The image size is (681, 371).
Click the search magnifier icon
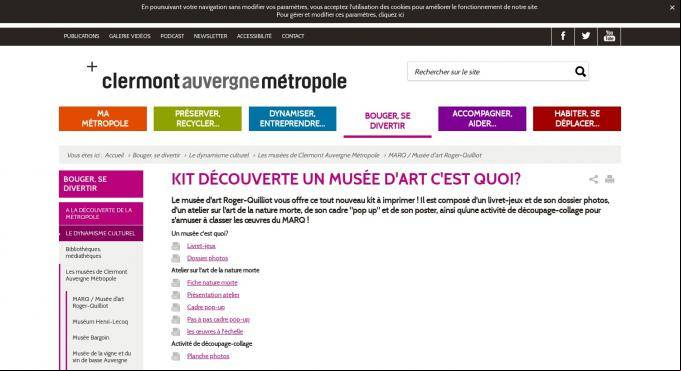click(580, 72)
